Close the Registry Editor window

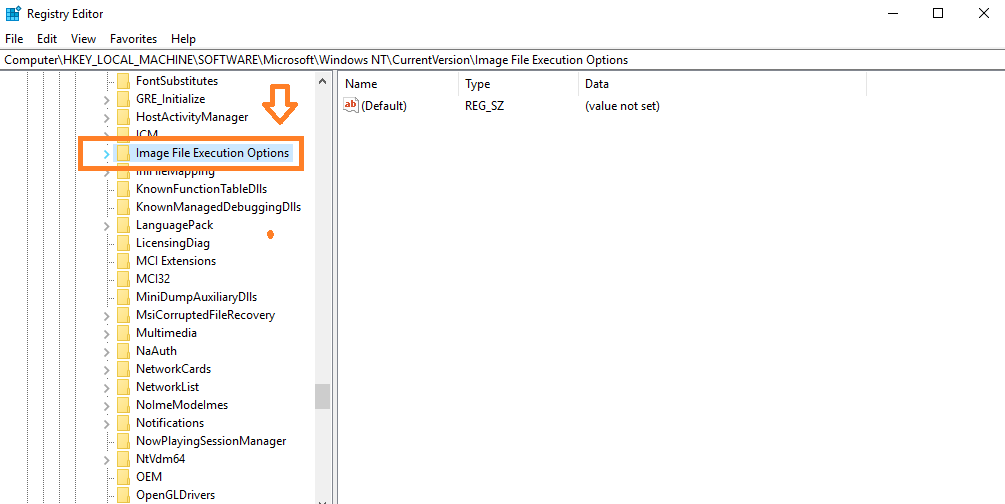[x=983, y=13]
